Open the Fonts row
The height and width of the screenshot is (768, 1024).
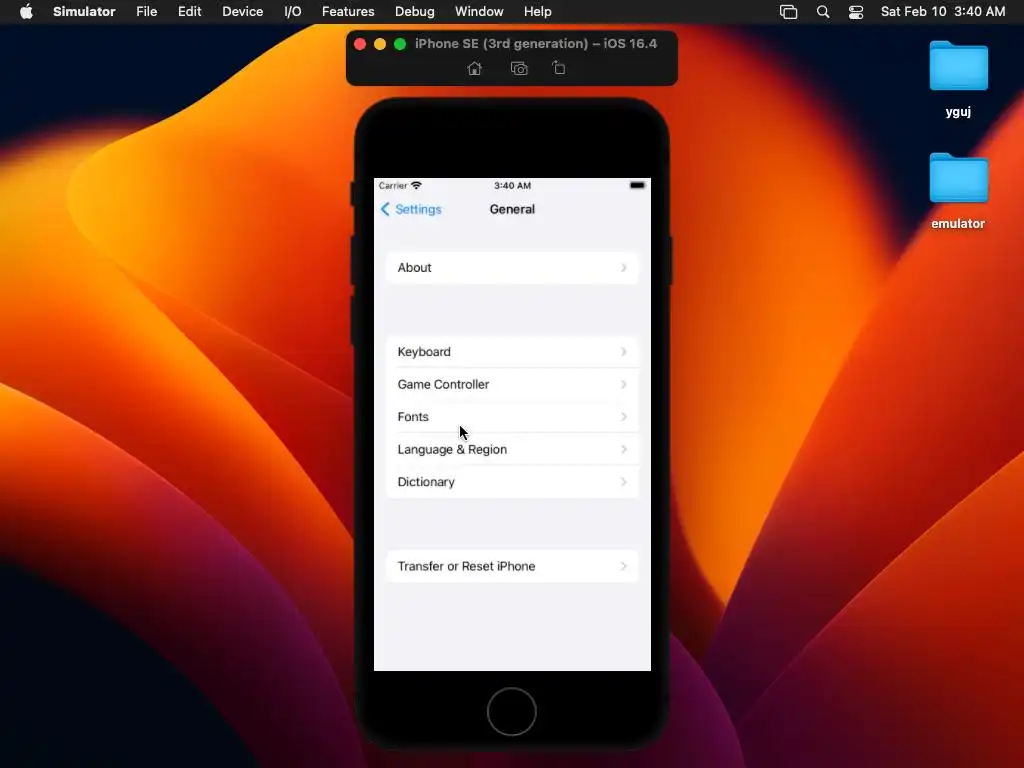click(513, 417)
